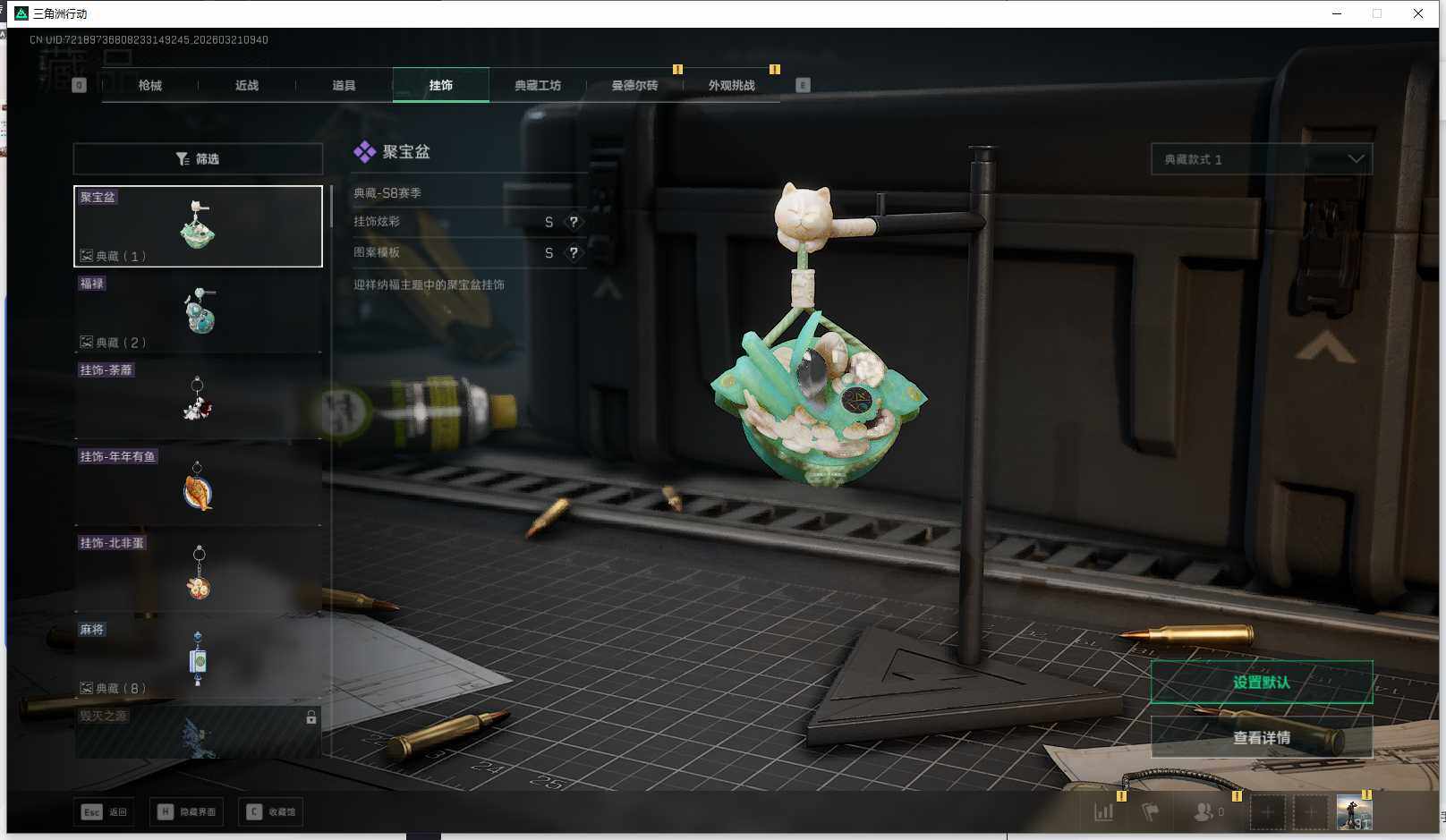
Task: Click the CN UID number text
Action: tap(149, 39)
